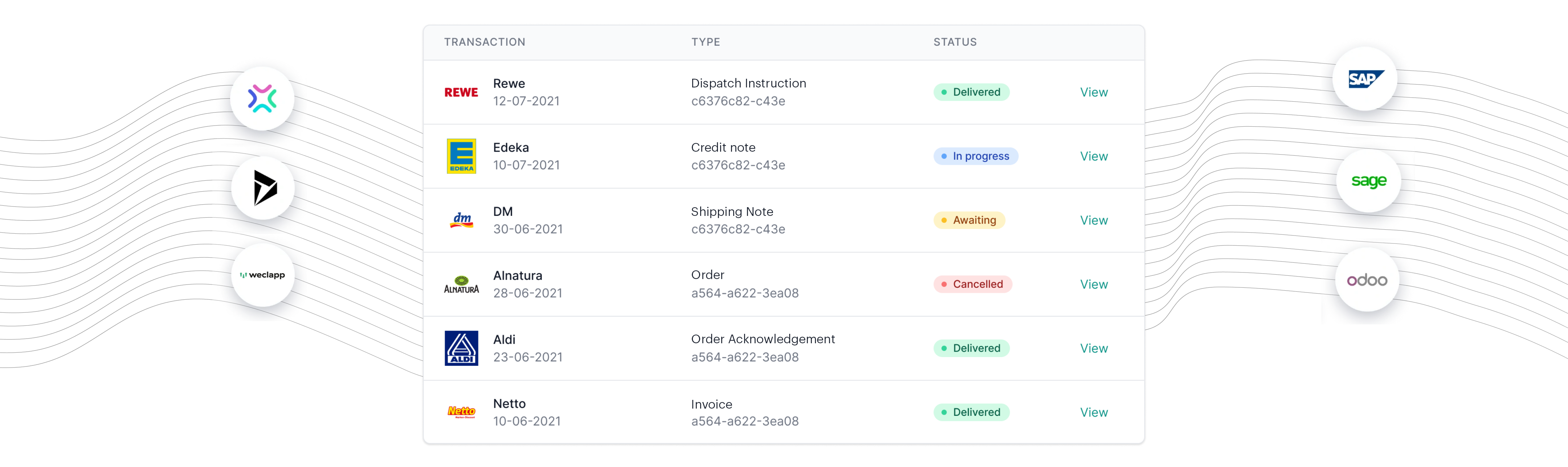Click the Alnatura brand logo
This screenshot has width=1568, height=467.
461,284
